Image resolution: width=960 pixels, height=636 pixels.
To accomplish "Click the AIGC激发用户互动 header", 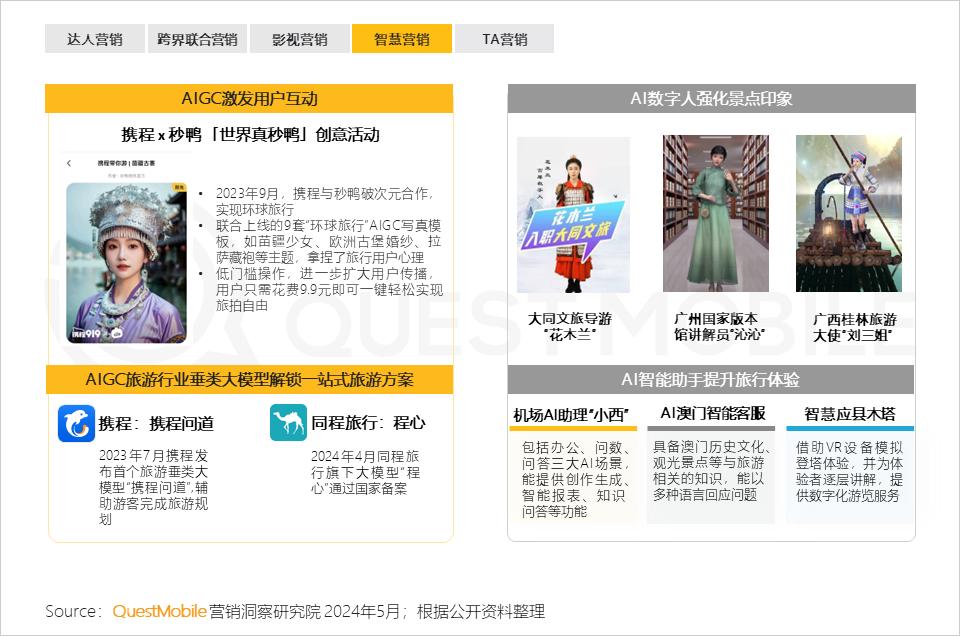I will tap(249, 99).
